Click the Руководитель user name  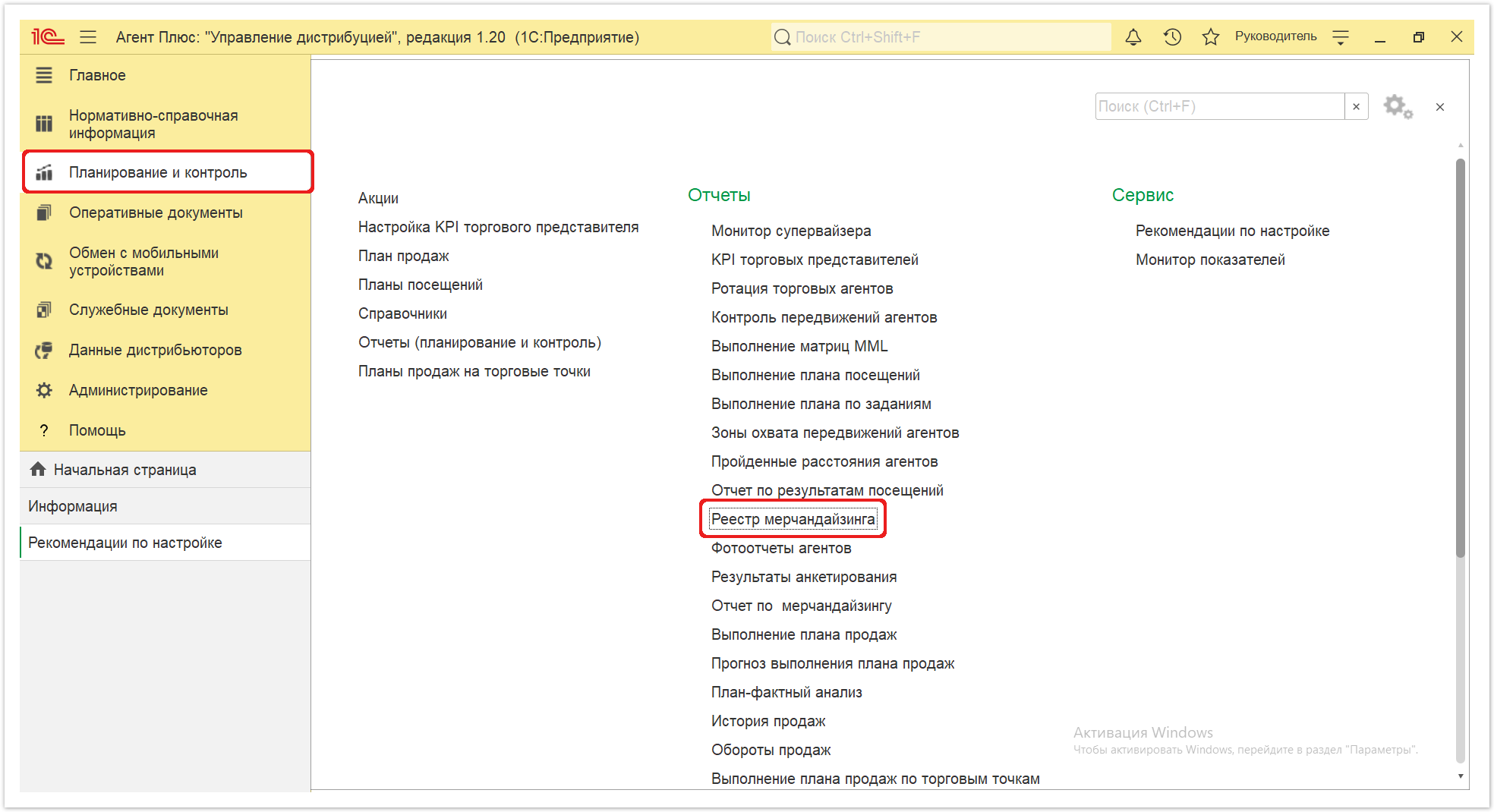[1275, 36]
